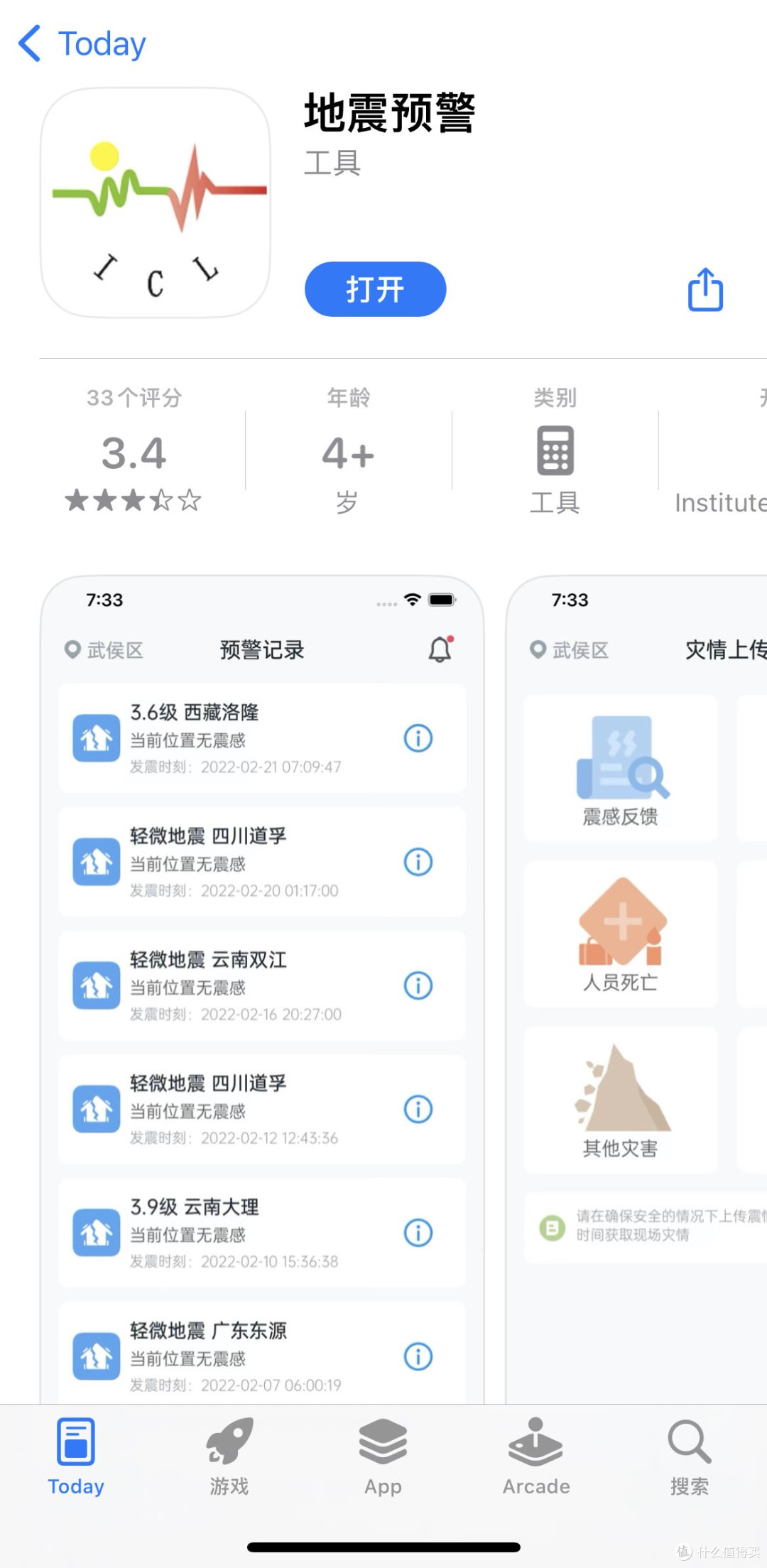
Task: Tap the 地震预警 app title
Action: point(389,113)
